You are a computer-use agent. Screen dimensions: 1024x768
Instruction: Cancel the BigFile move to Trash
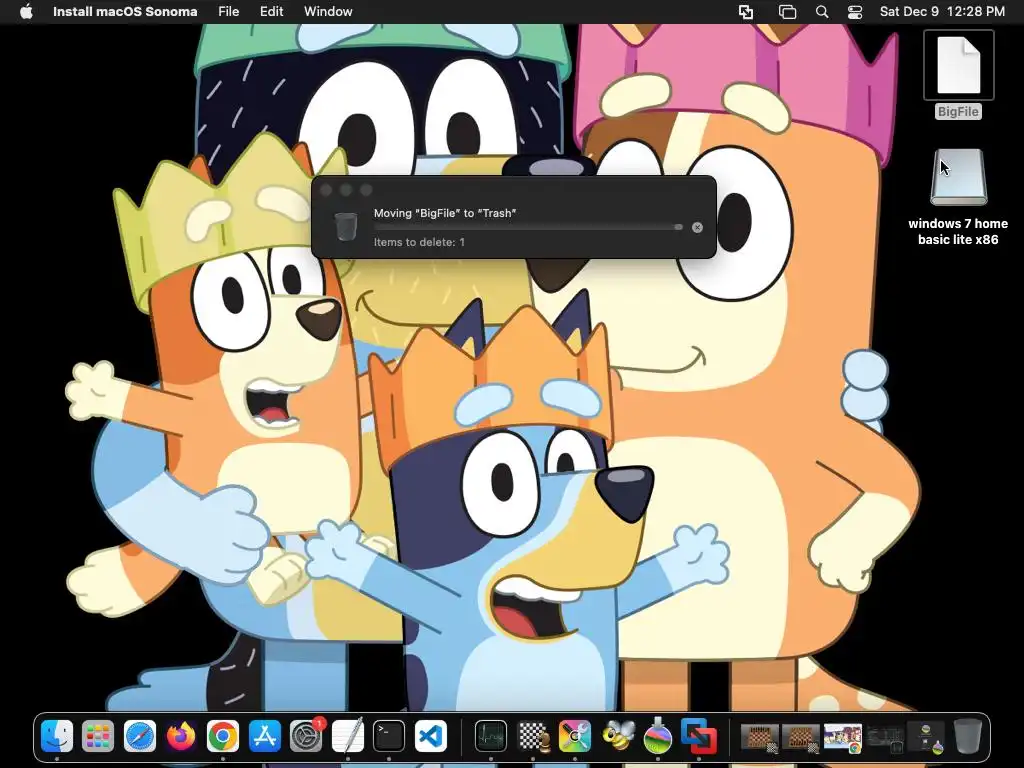pyautogui.click(x=697, y=227)
